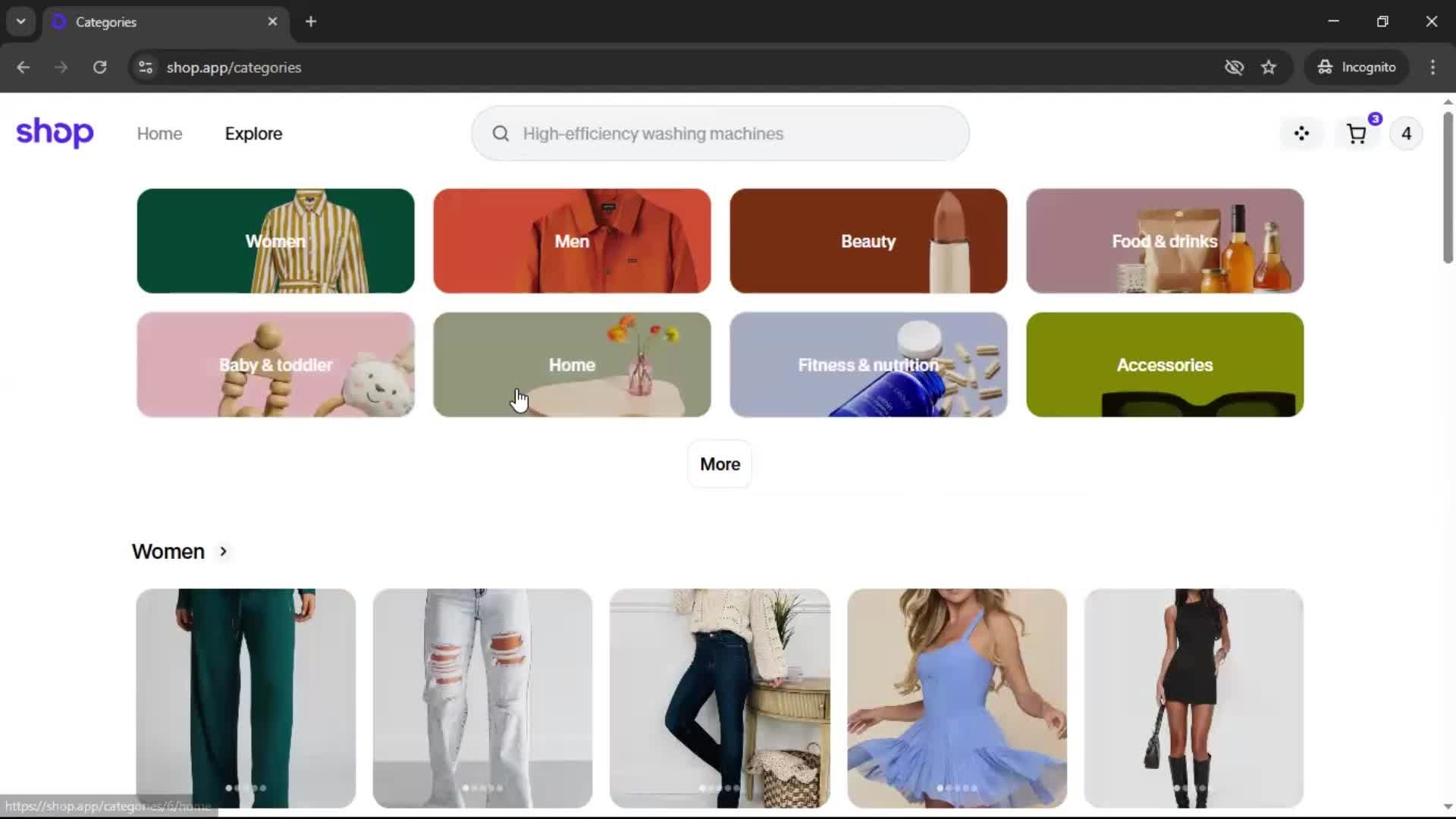Open the browser three-dot menu

coord(1434,67)
